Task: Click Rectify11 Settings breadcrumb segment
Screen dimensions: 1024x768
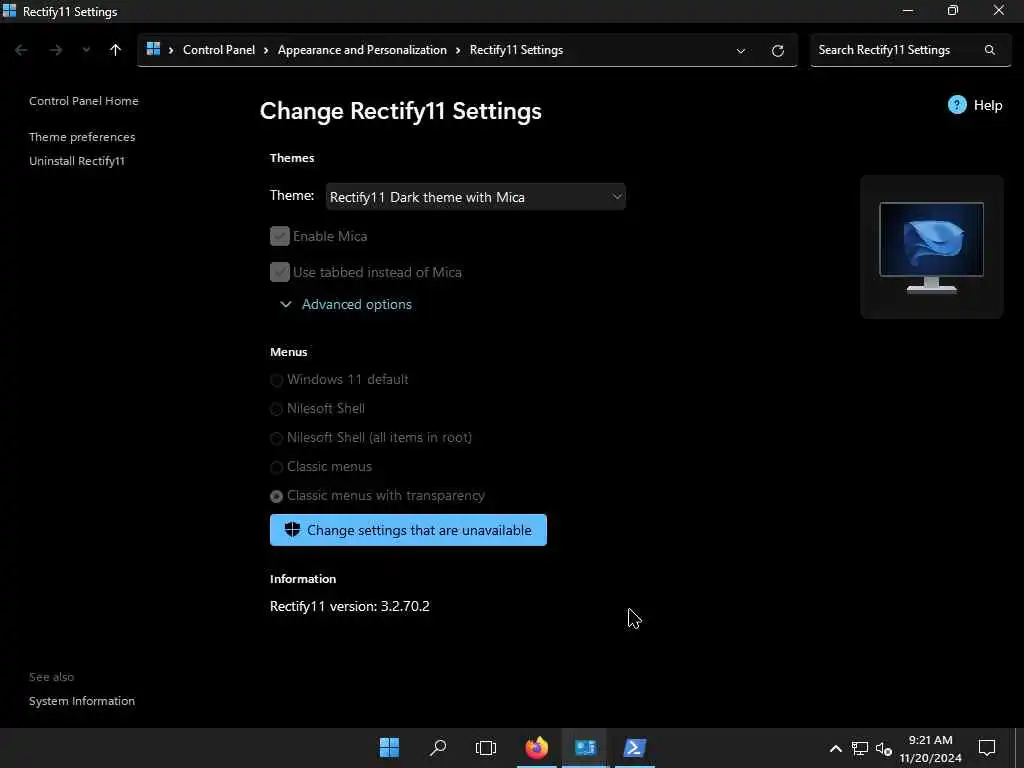Action: pyautogui.click(x=517, y=50)
